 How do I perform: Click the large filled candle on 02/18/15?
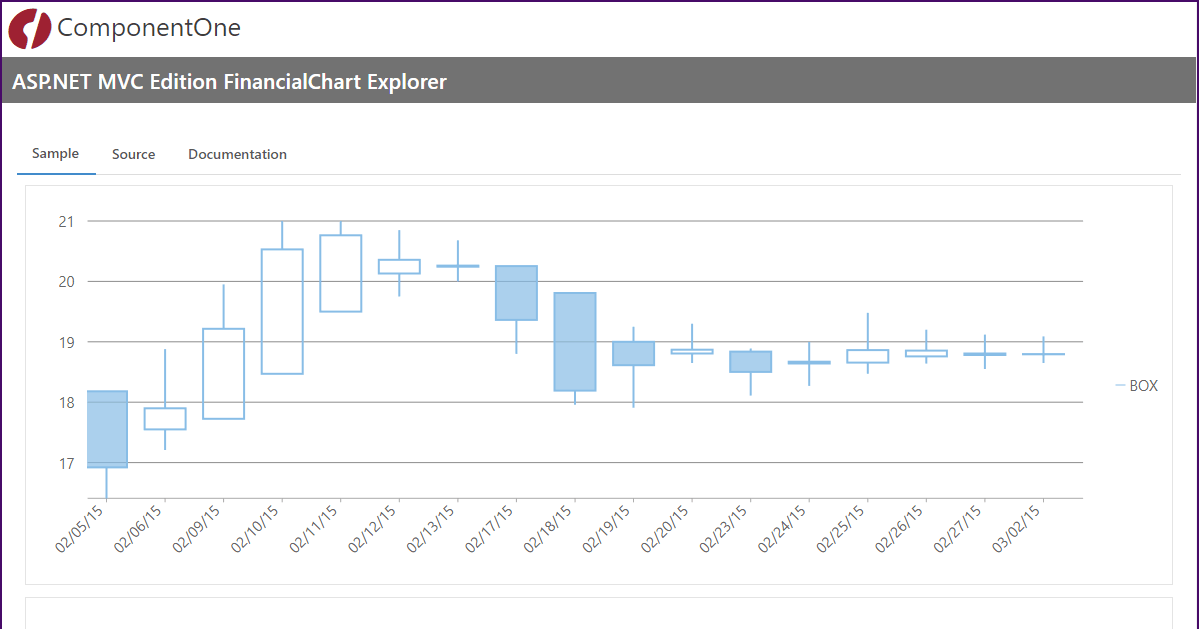(x=575, y=341)
